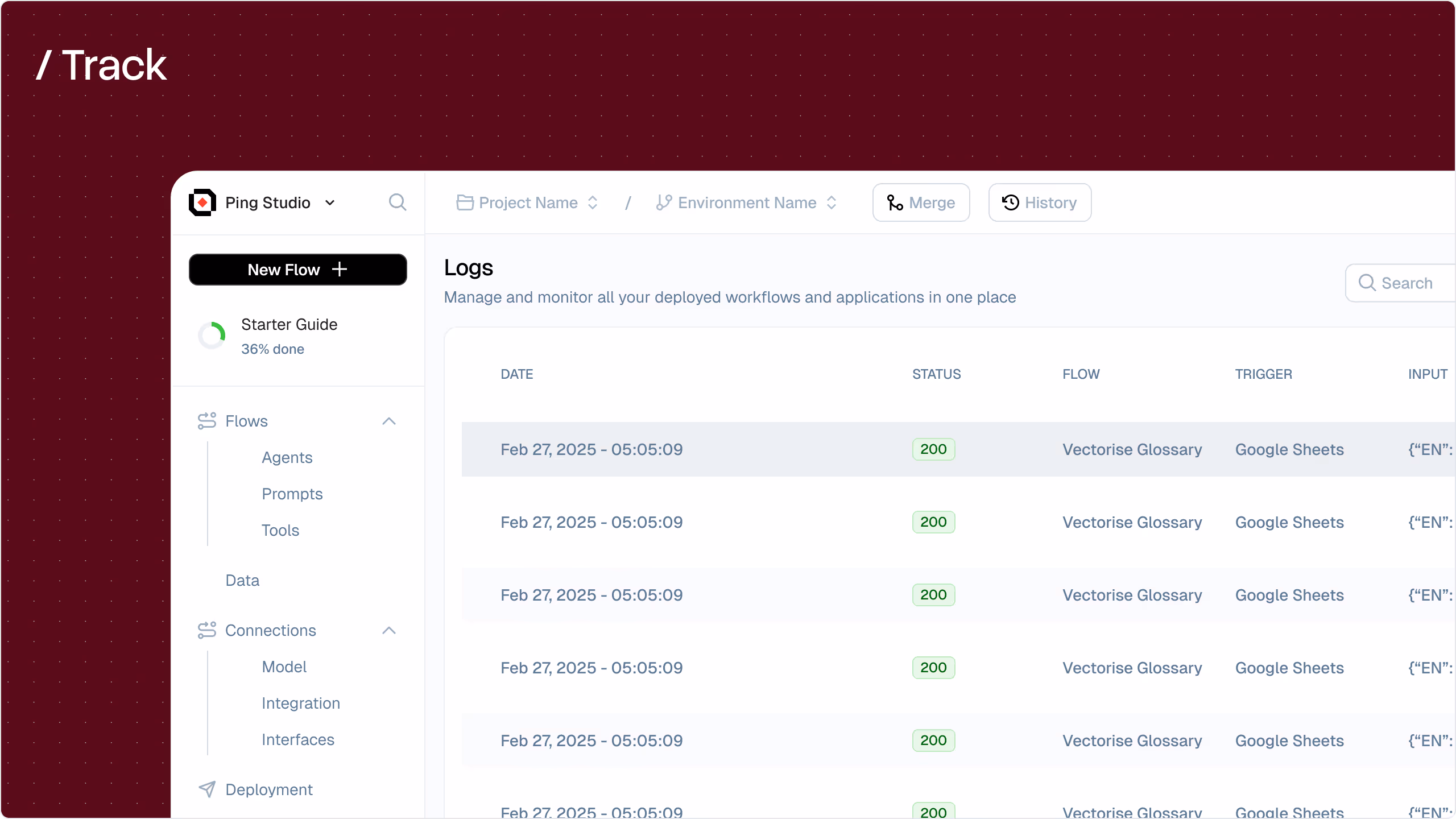The image size is (1456, 819).
Task: Click the Logs Search input field
Action: tap(1400, 283)
